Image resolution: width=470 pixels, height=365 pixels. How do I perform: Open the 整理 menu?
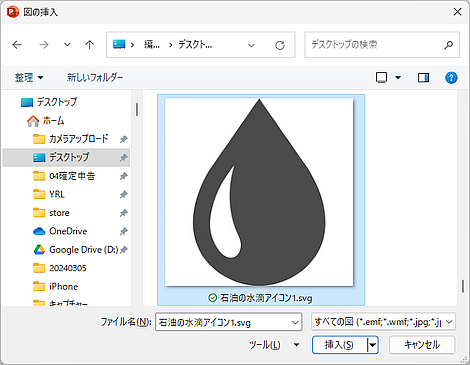[29, 78]
